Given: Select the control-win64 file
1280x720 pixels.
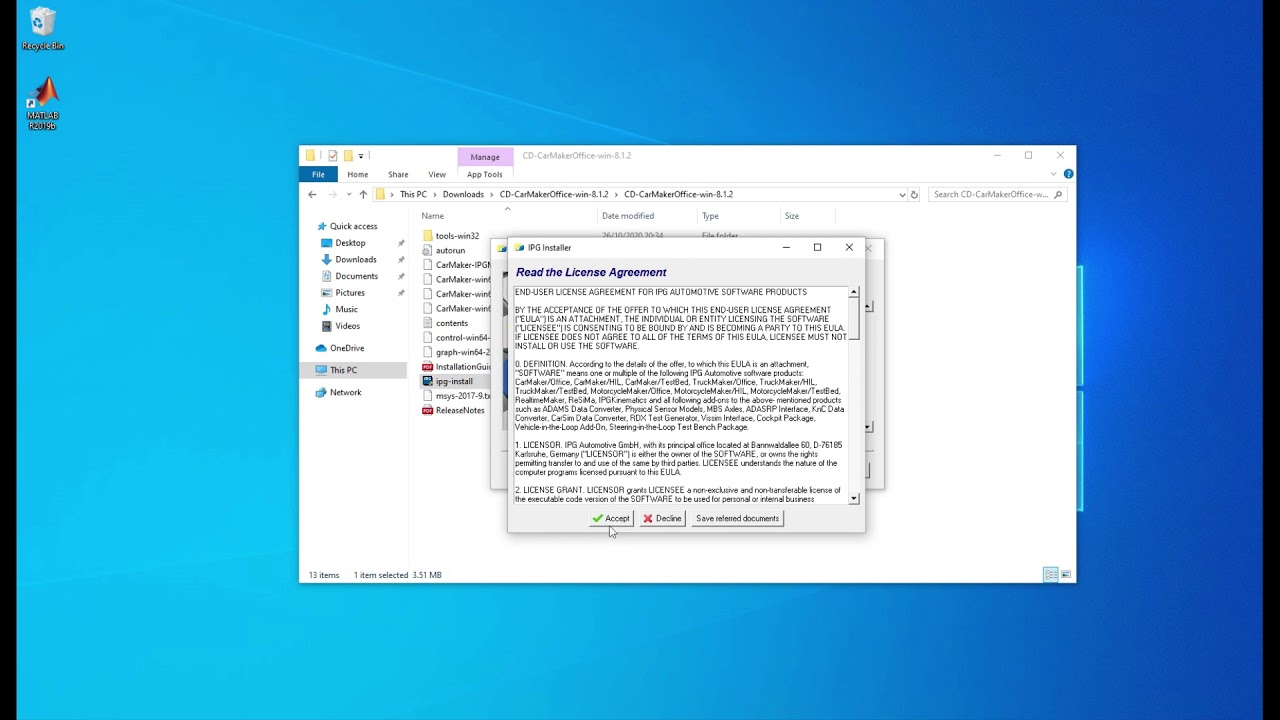Looking at the screenshot, I should coord(456,338).
